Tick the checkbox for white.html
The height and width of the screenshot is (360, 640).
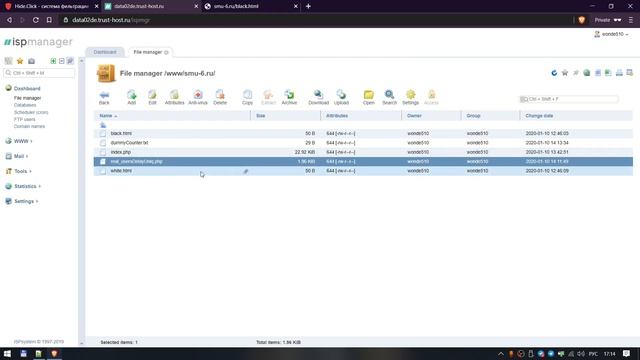tap(103, 171)
